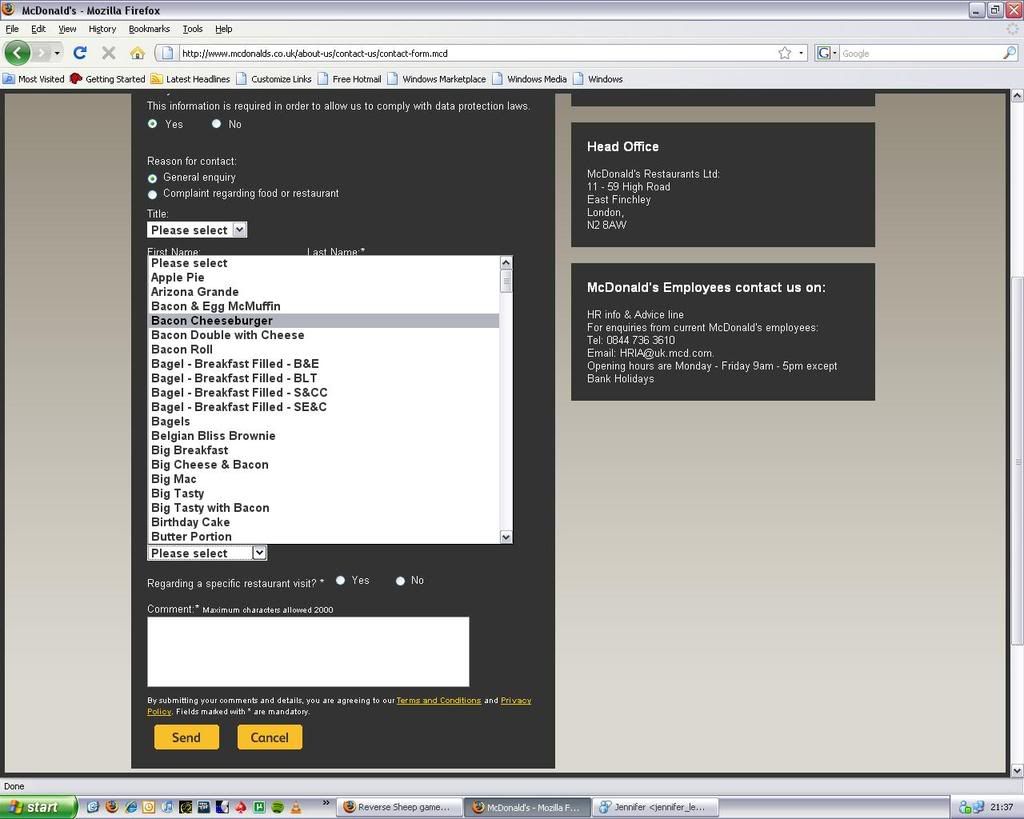Open the Customize Links bookmark
Image resolution: width=1024 pixels, height=819 pixels.
pyautogui.click(x=274, y=79)
